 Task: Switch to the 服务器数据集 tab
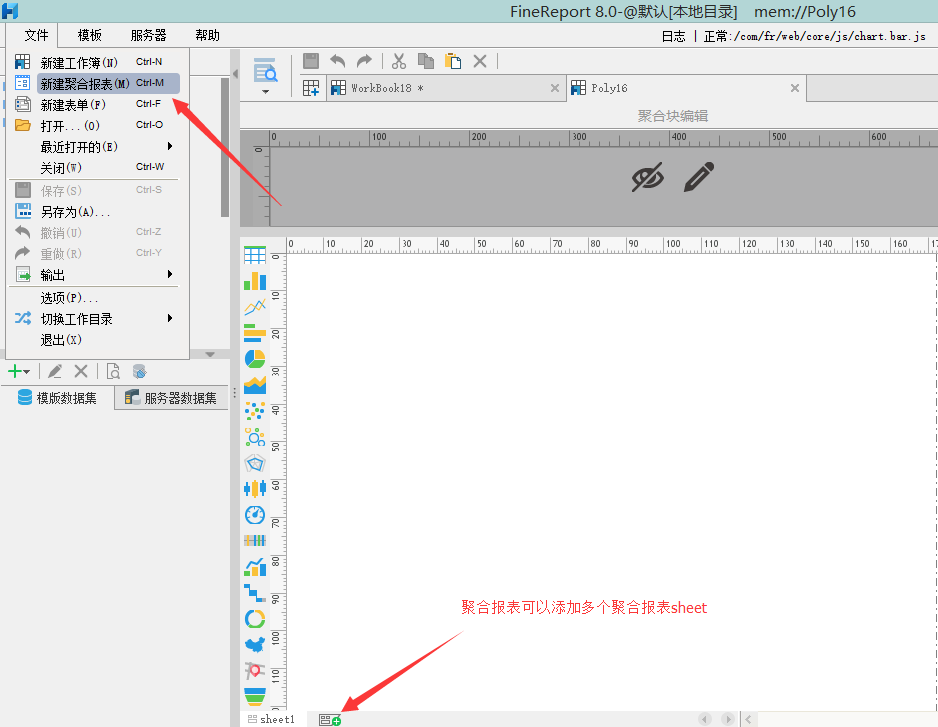click(x=171, y=398)
